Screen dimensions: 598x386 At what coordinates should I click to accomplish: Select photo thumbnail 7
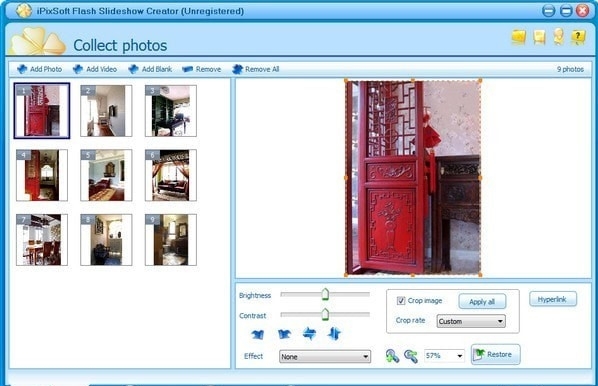coord(42,240)
